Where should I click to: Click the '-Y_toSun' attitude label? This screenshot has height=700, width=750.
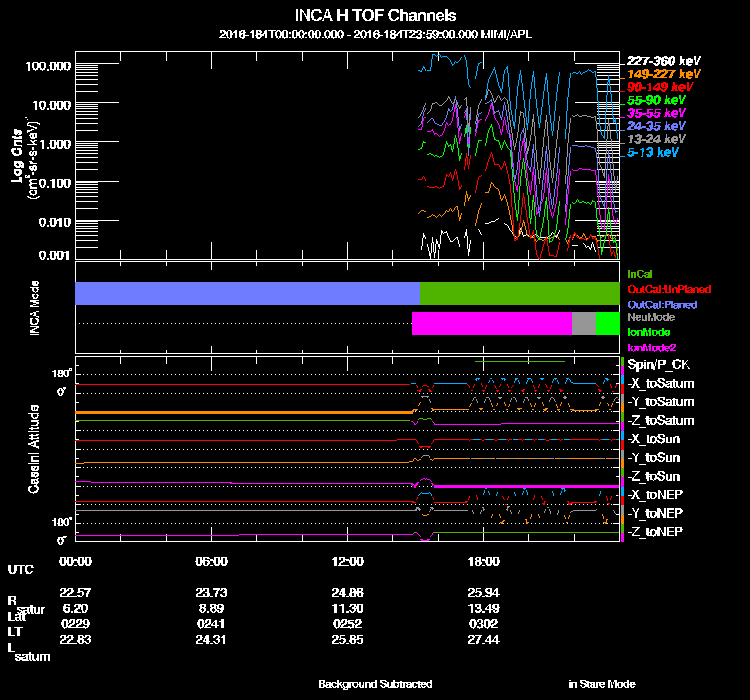tap(654, 458)
